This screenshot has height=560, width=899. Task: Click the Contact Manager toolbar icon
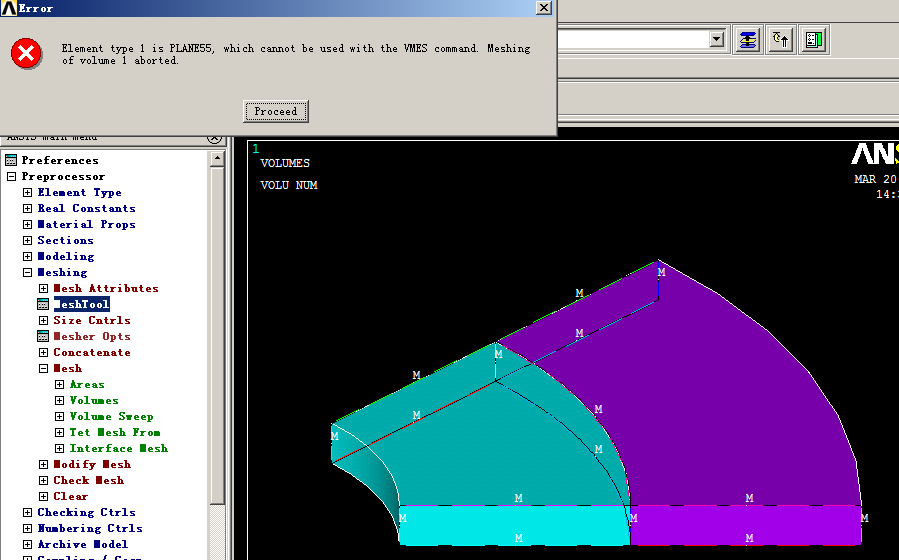pos(813,40)
